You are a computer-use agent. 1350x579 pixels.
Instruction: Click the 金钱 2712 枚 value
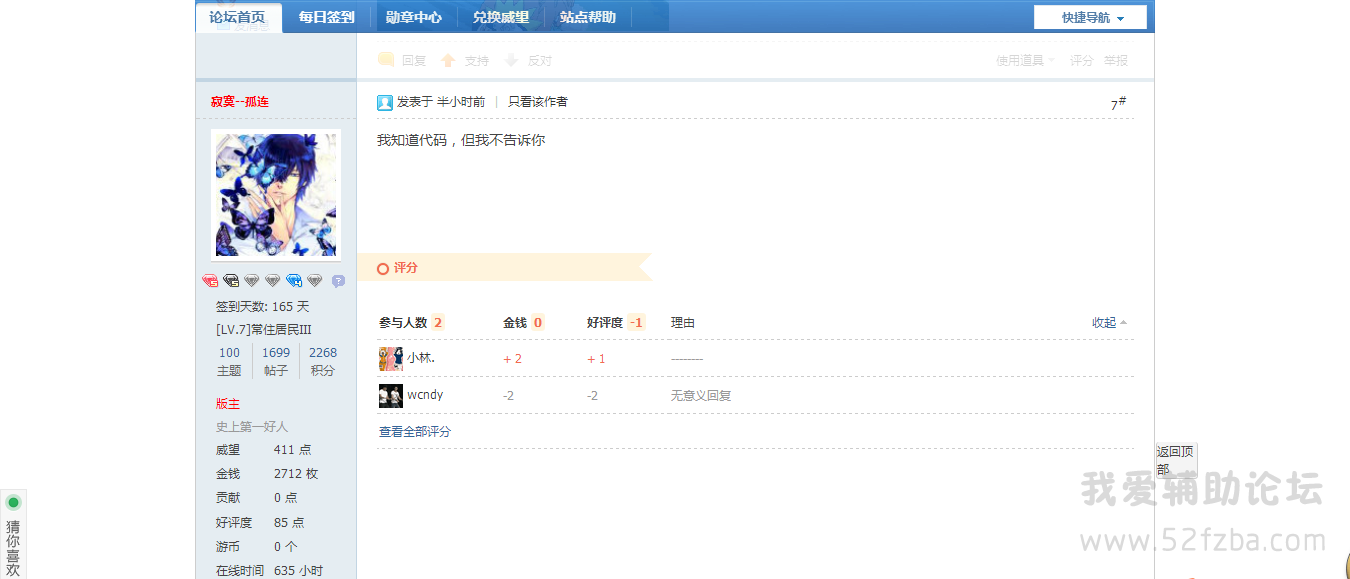point(296,474)
